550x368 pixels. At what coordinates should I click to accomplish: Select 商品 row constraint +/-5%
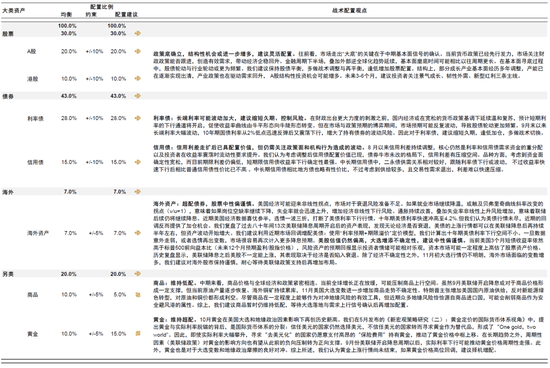[96, 295]
